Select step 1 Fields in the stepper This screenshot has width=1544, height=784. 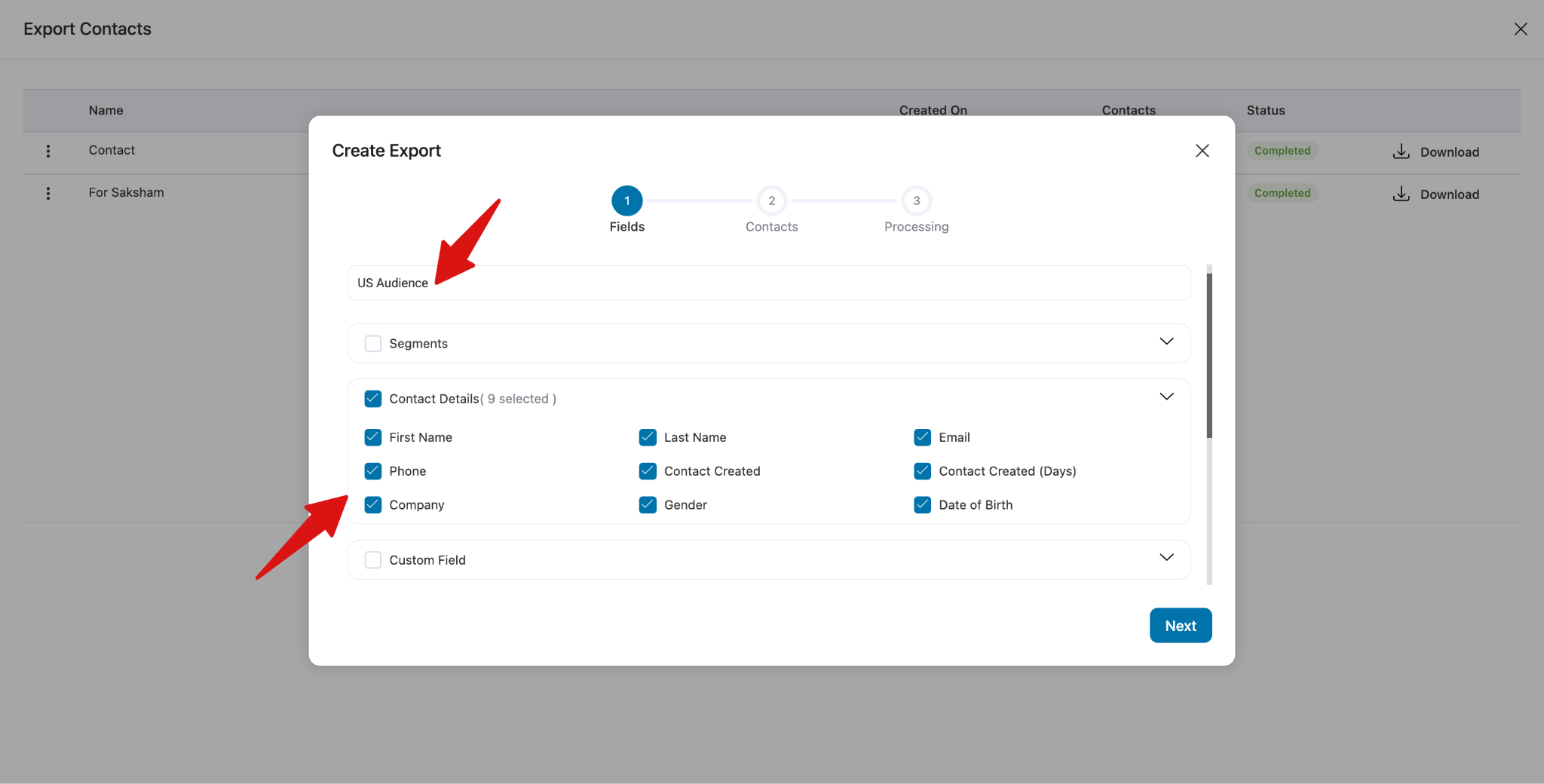626,201
